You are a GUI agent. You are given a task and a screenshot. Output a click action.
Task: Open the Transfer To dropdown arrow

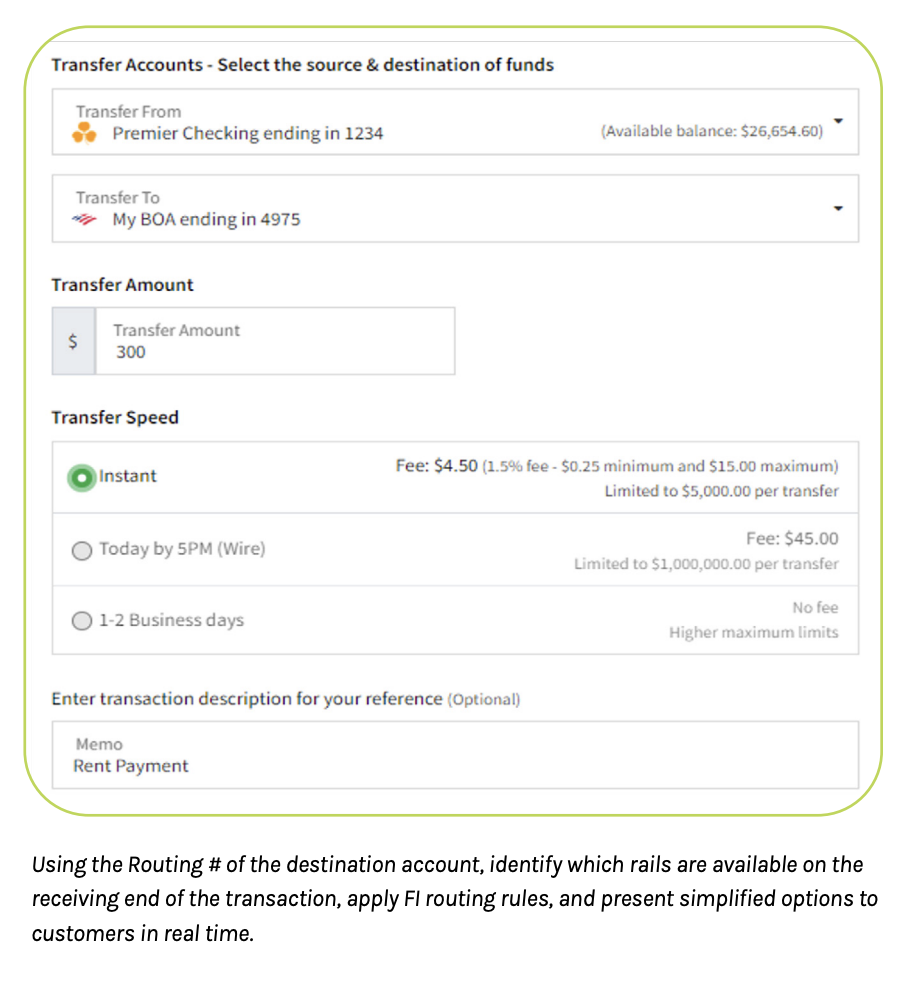pyautogui.click(x=838, y=208)
